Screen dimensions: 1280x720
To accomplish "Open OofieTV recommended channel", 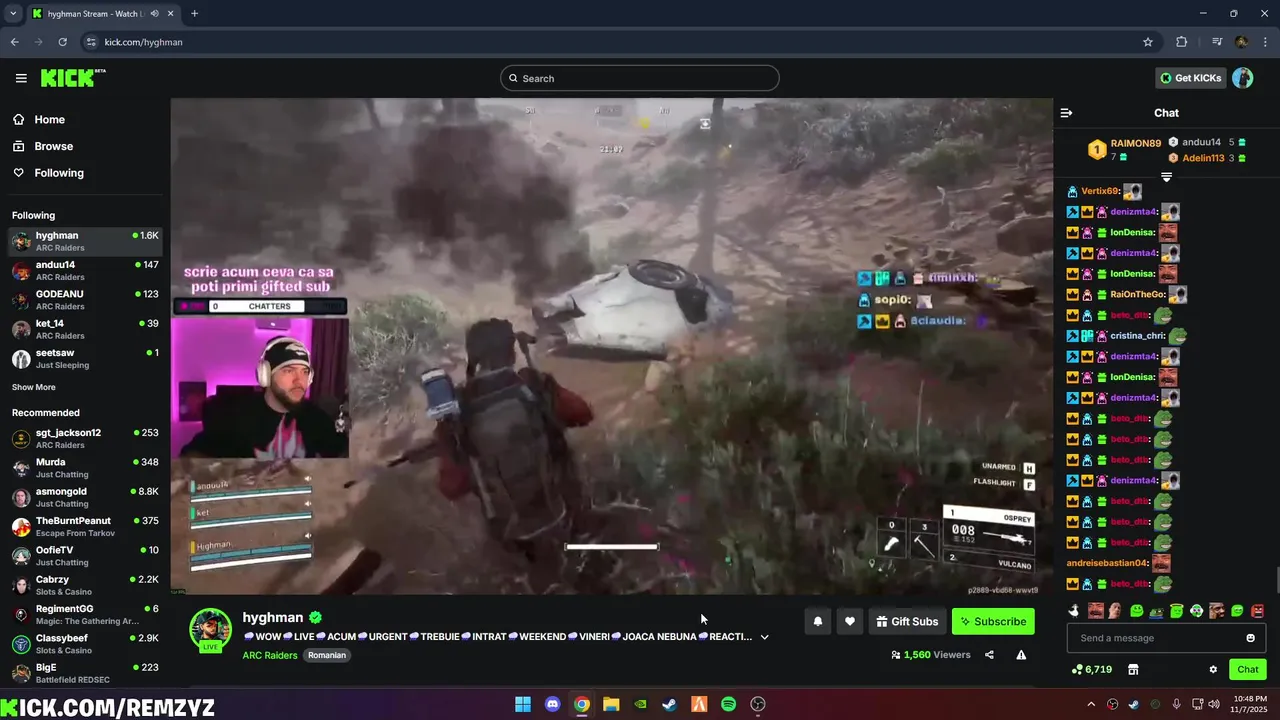I will click(x=85, y=556).
